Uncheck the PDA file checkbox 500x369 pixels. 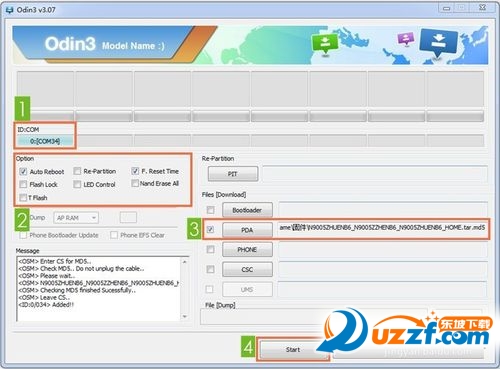click(210, 229)
